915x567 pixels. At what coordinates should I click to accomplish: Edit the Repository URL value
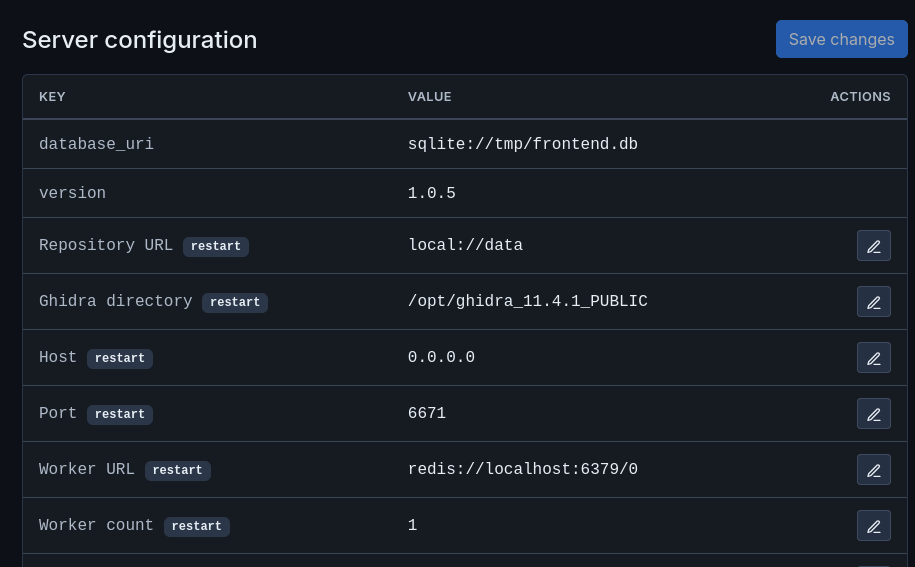874,246
